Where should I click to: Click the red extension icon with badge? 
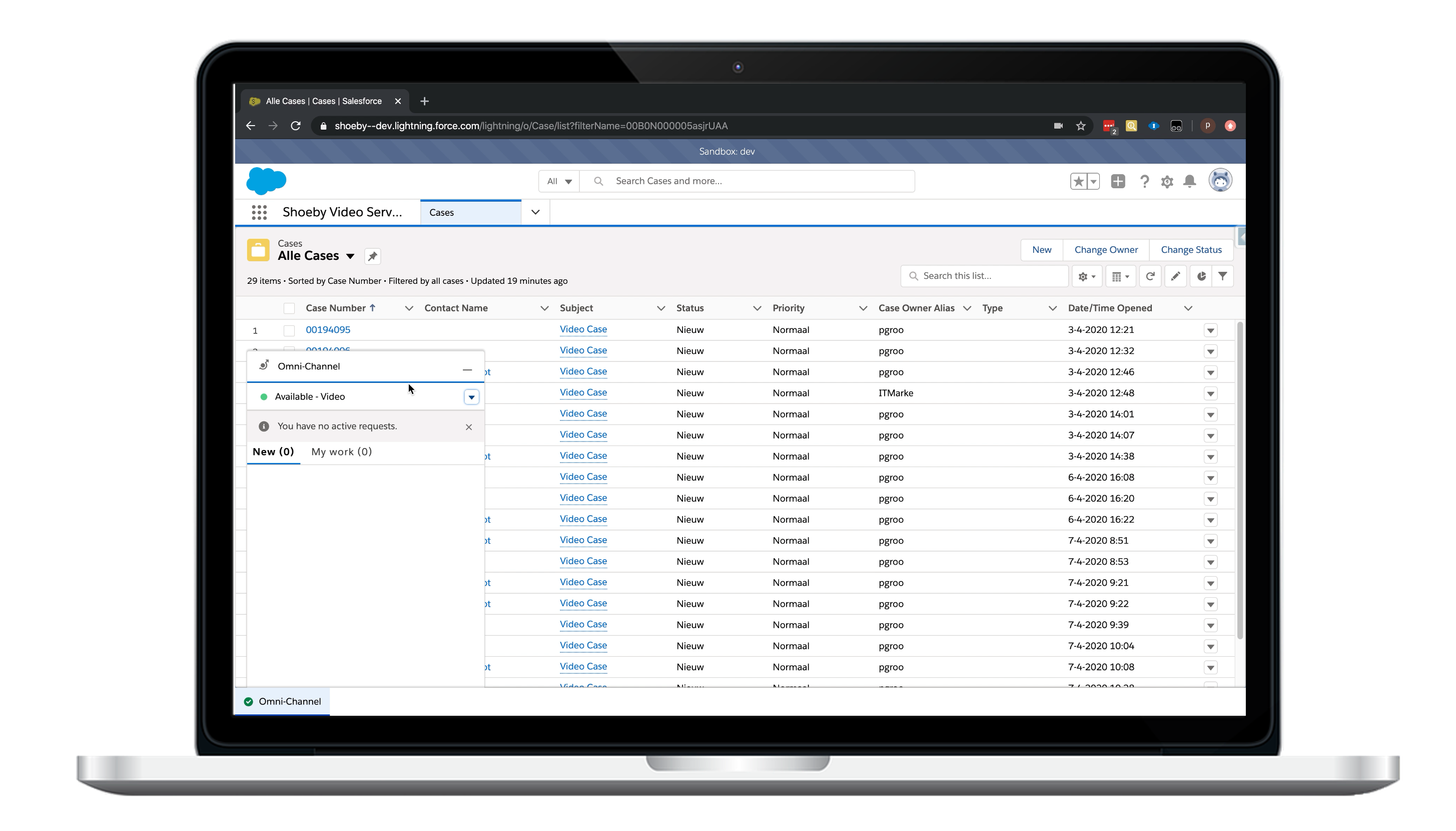click(x=1109, y=126)
